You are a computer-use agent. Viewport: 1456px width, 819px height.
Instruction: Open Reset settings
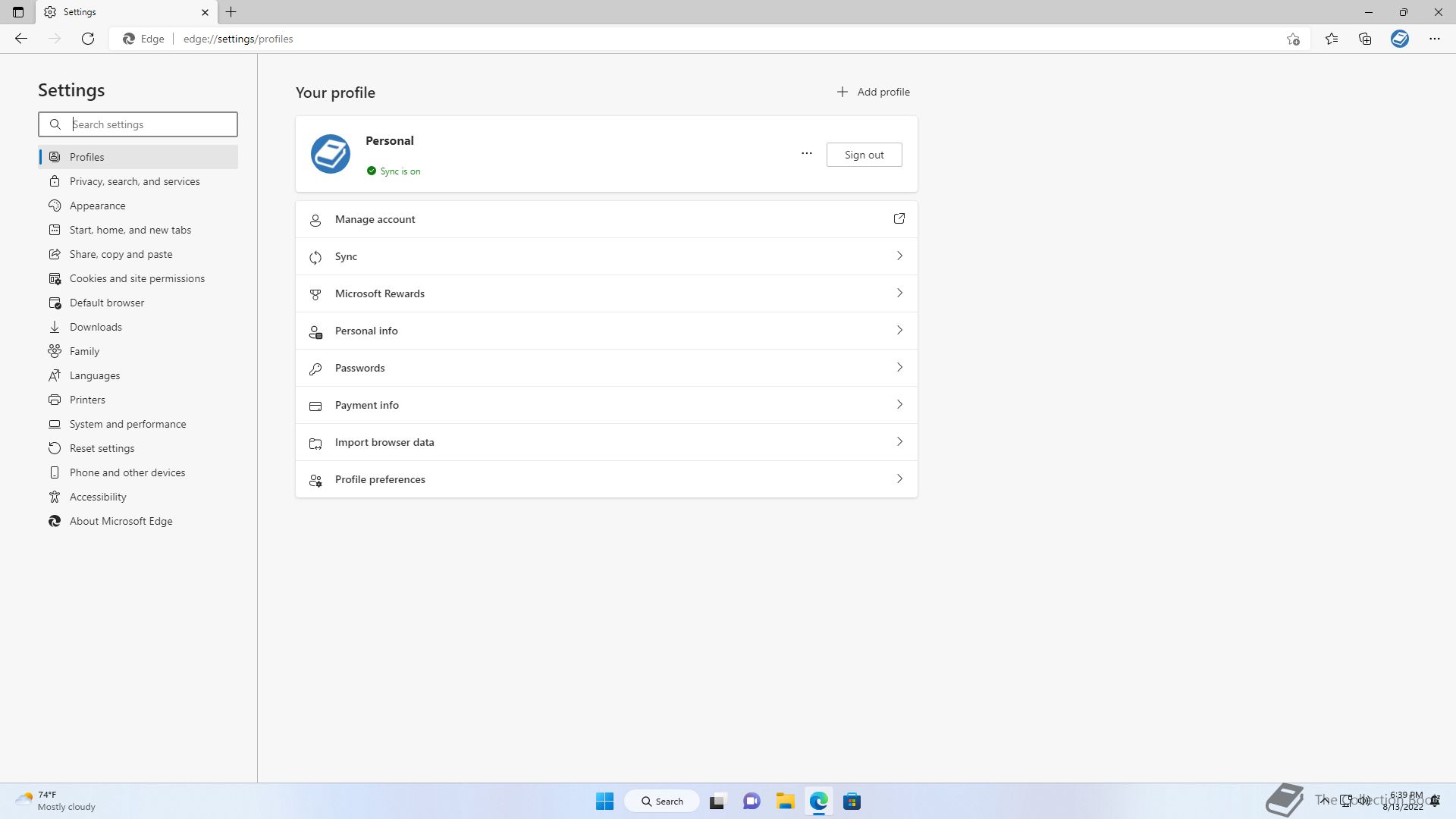(138, 448)
